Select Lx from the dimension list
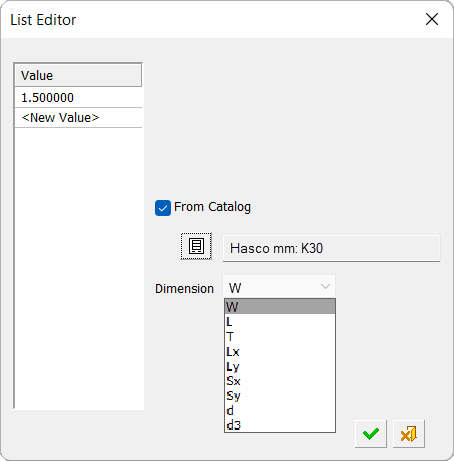 coord(280,351)
